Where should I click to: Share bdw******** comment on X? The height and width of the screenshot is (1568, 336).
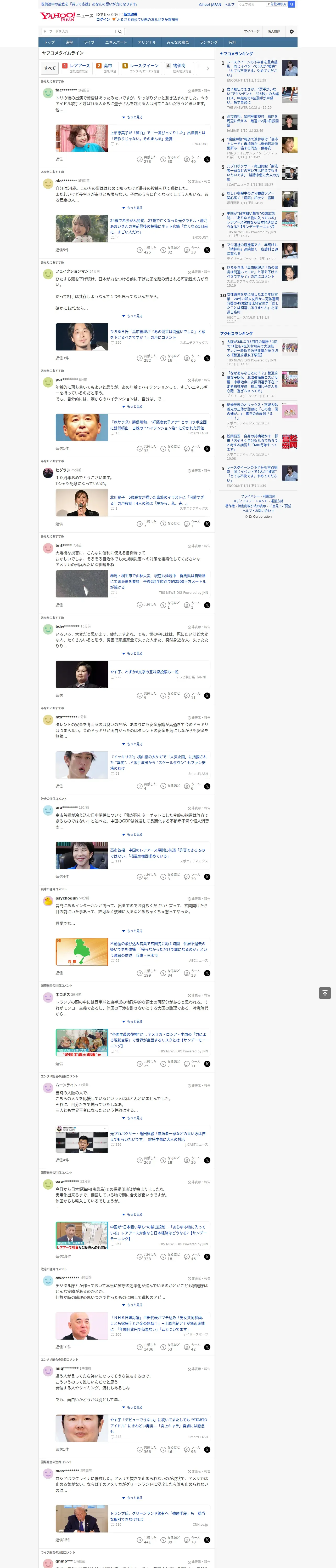(x=207, y=696)
